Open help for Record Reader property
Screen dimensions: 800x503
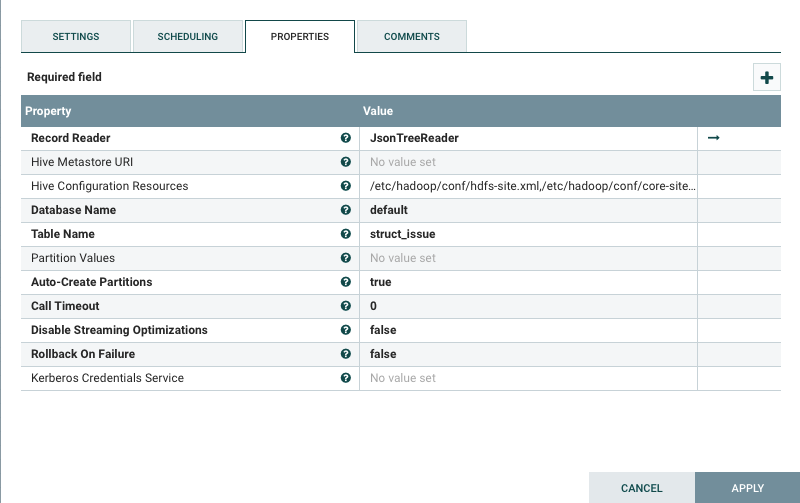[x=345, y=138]
